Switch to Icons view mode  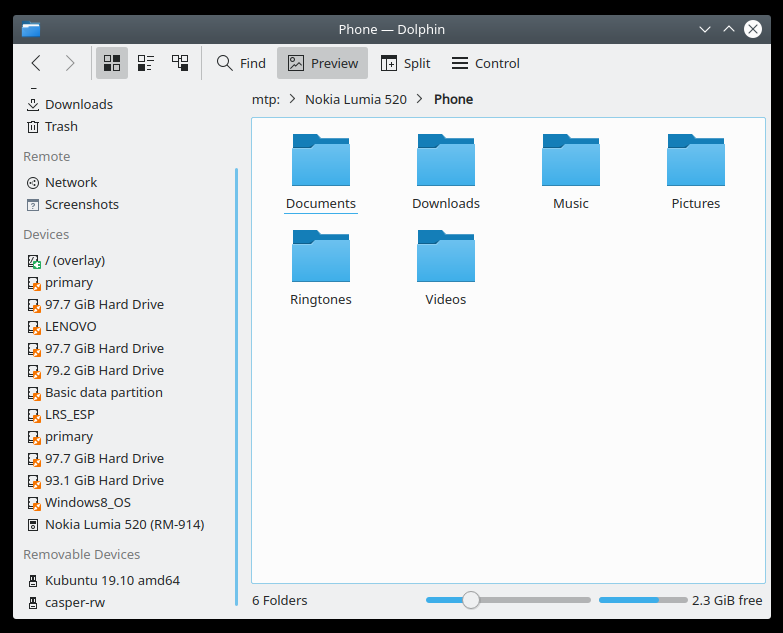tap(112, 63)
